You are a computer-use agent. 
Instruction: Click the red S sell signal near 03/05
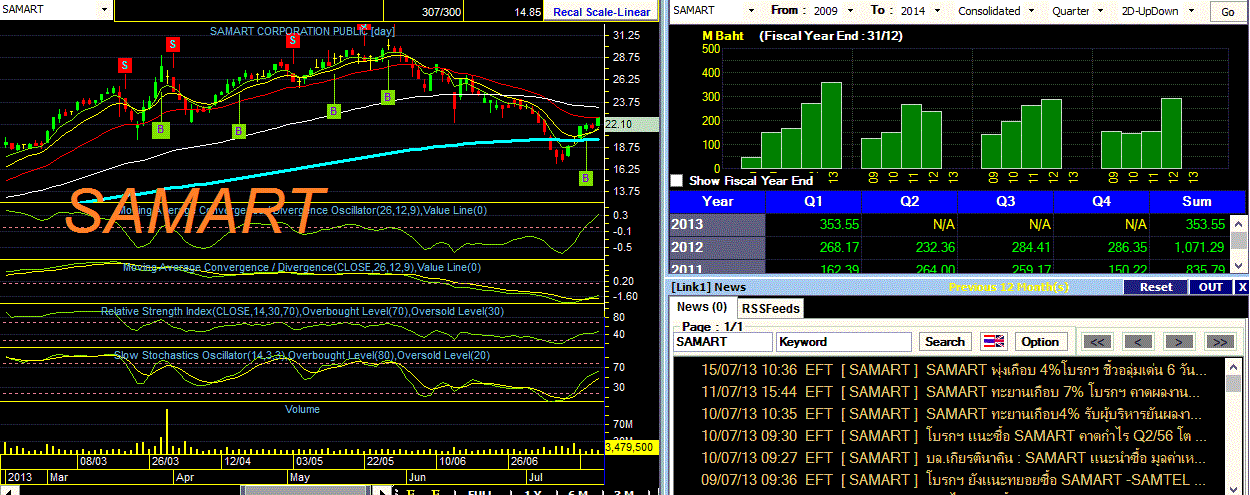pyautogui.click(x=292, y=40)
